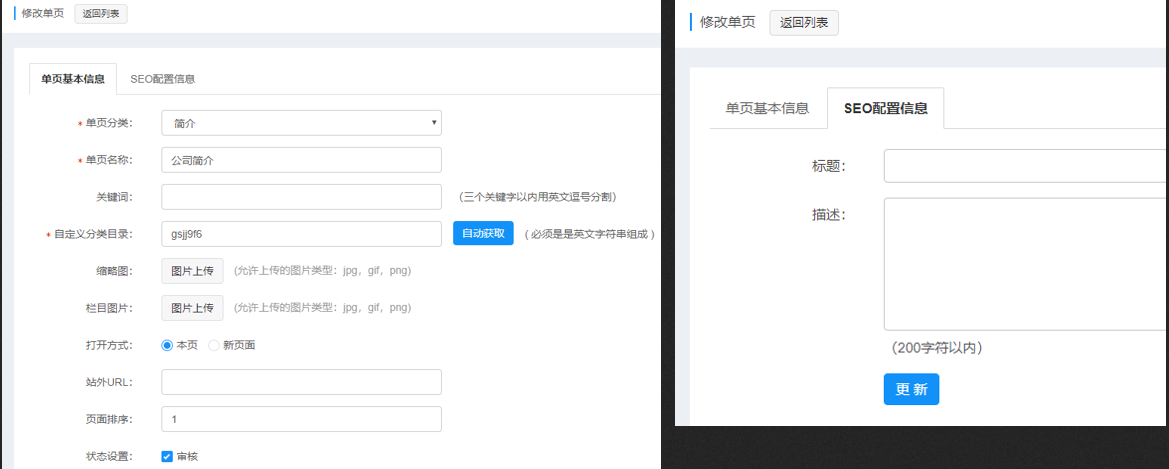Click the 打开方式 label
Image resolution: width=1169 pixels, height=469 pixels.
pos(109,345)
